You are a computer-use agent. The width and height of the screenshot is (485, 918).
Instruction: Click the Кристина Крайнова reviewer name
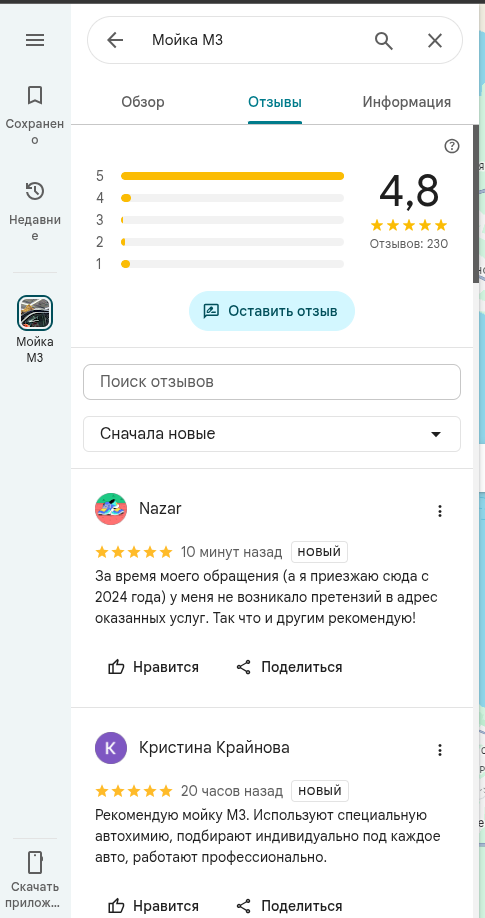tap(214, 748)
